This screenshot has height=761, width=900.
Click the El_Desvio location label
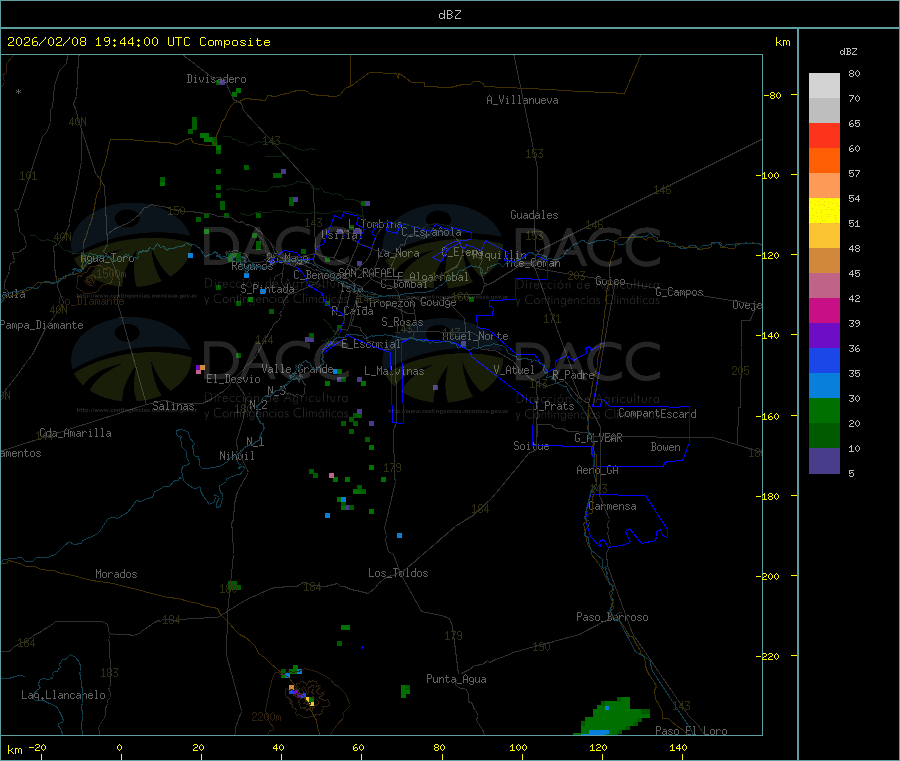point(233,379)
